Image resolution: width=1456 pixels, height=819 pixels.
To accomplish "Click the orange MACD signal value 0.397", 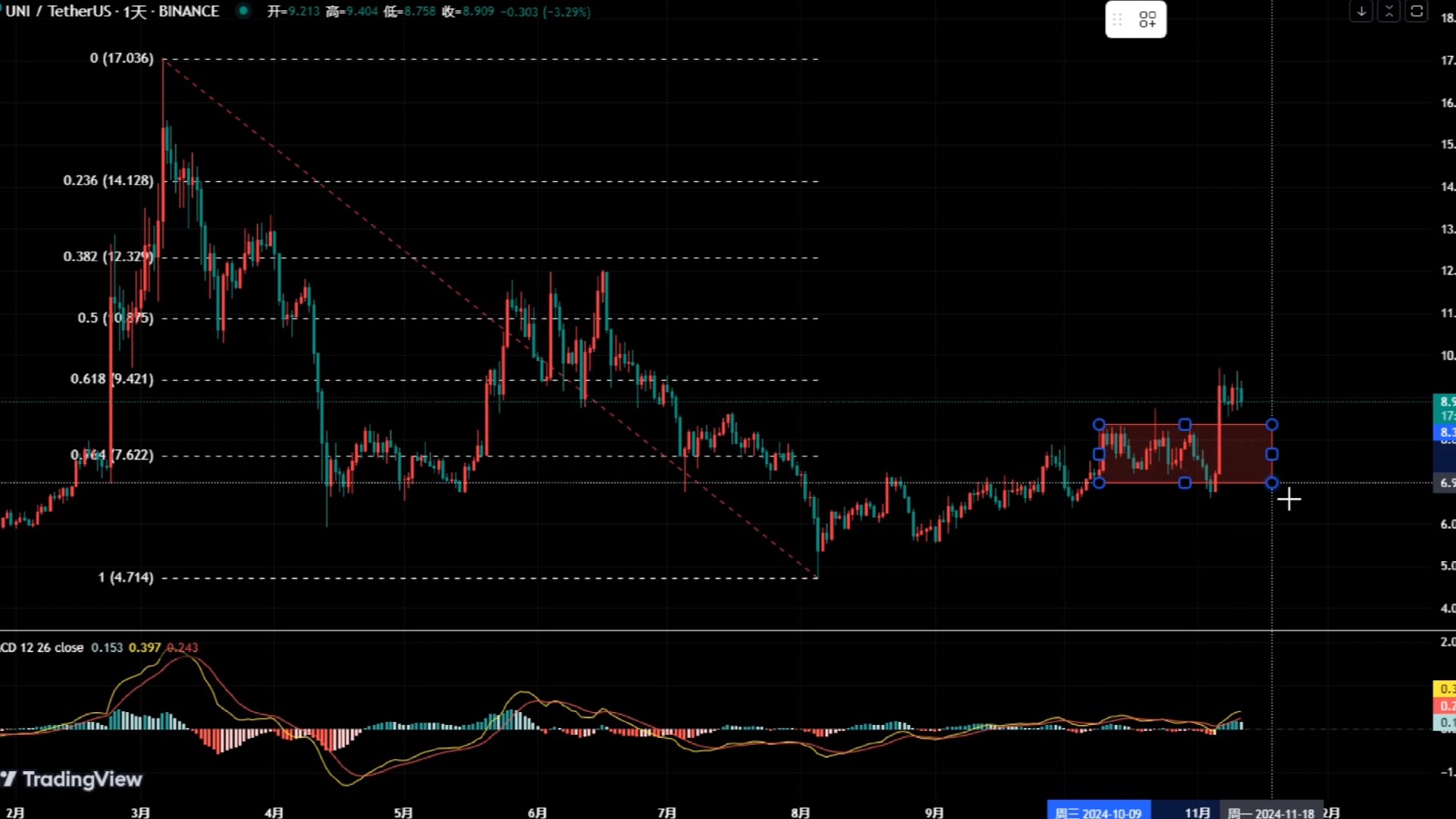I will (x=144, y=648).
